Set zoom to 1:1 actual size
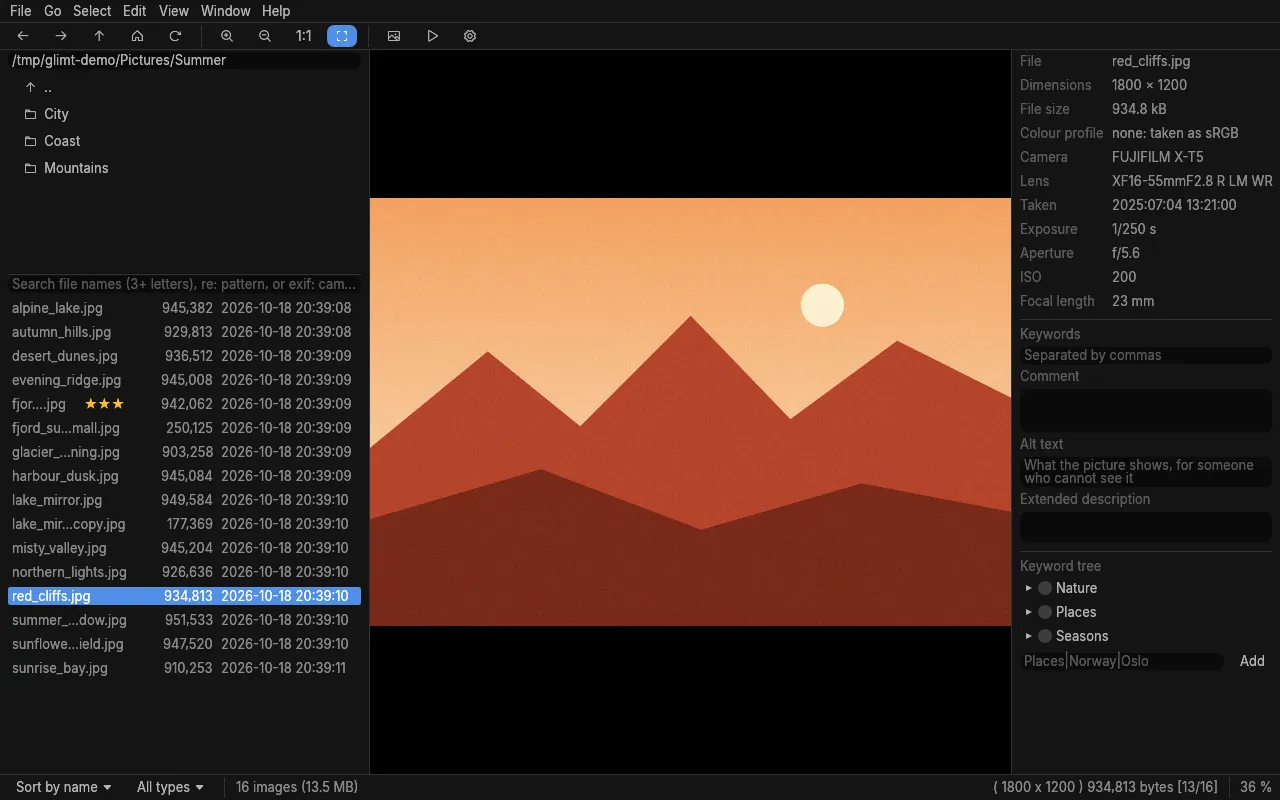The image size is (1280, 800). coord(304,36)
